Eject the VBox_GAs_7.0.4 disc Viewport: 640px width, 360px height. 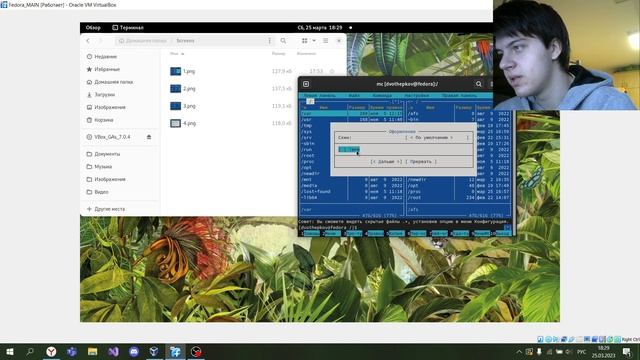click(x=149, y=137)
